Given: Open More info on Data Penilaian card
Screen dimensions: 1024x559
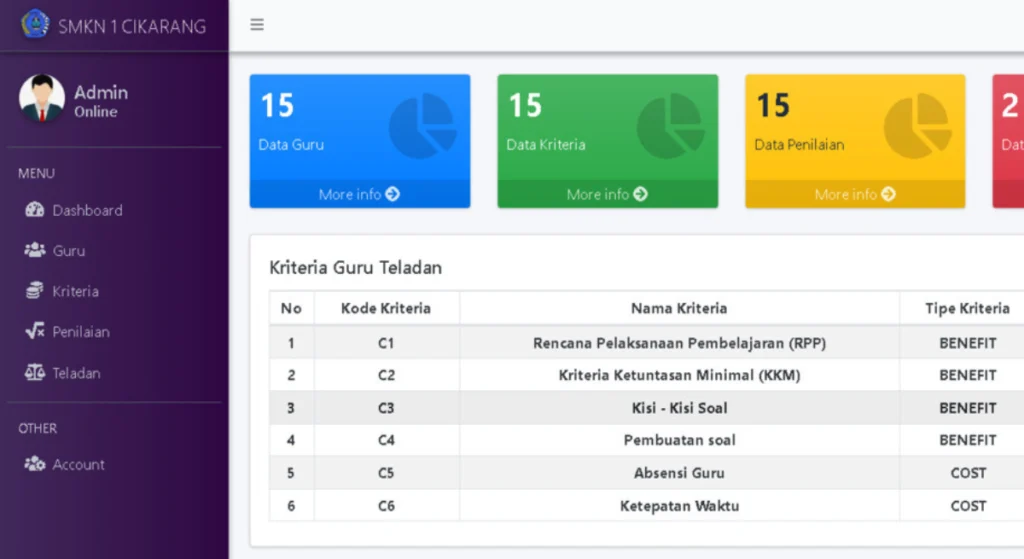Looking at the screenshot, I should click(855, 194).
